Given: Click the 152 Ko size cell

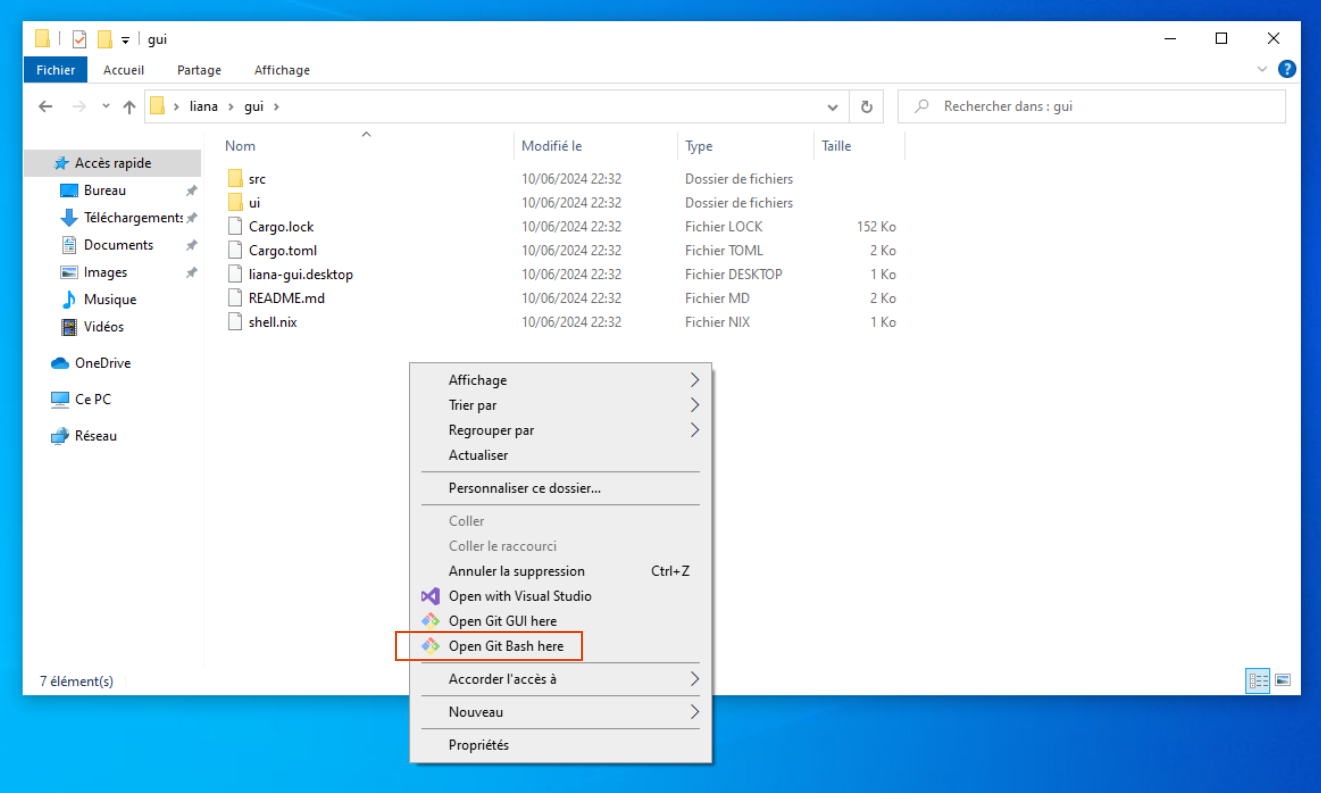Looking at the screenshot, I should point(876,227).
